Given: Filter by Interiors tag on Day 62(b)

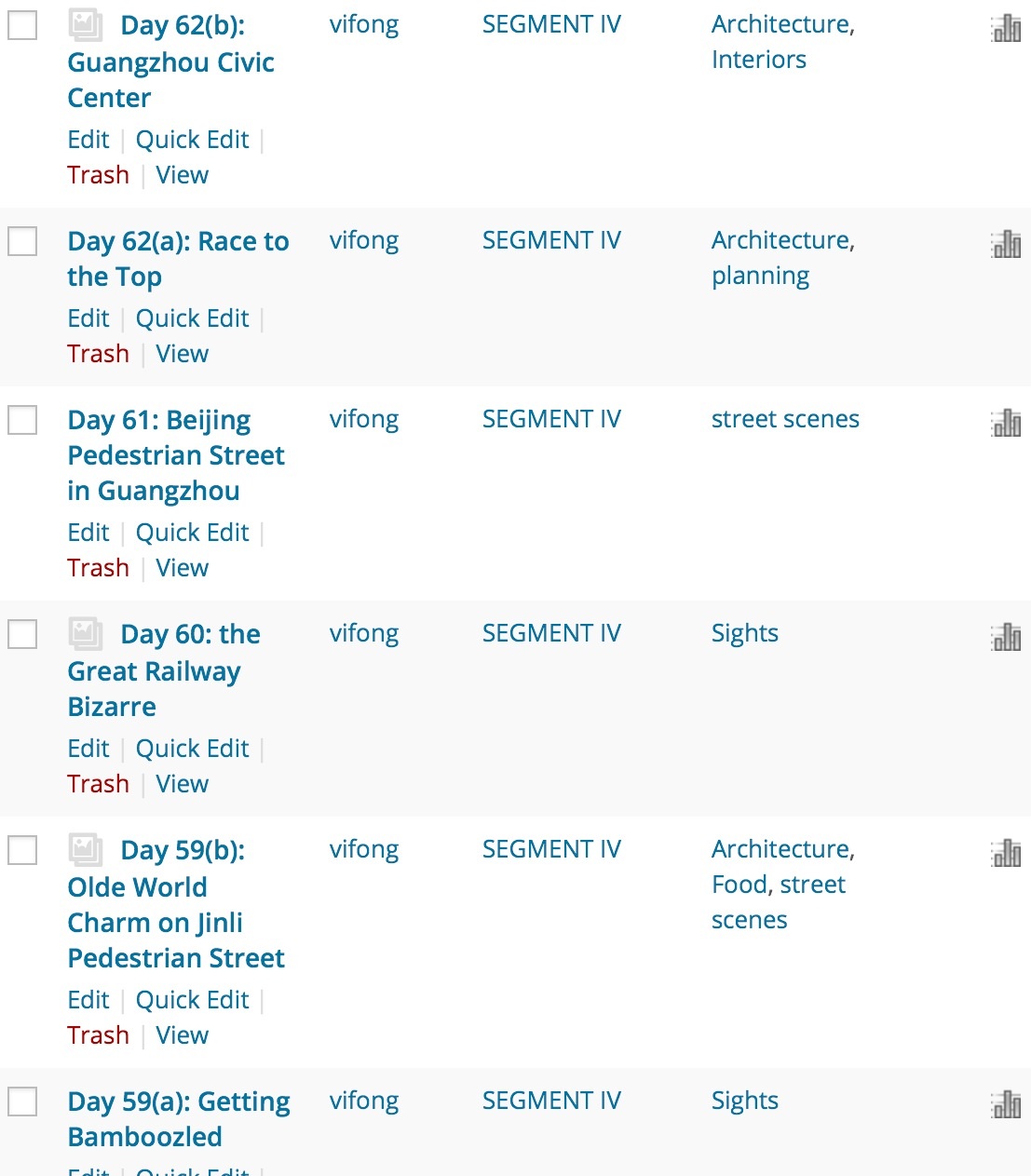Looking at the screenshot, I should (x=758, y=60).
